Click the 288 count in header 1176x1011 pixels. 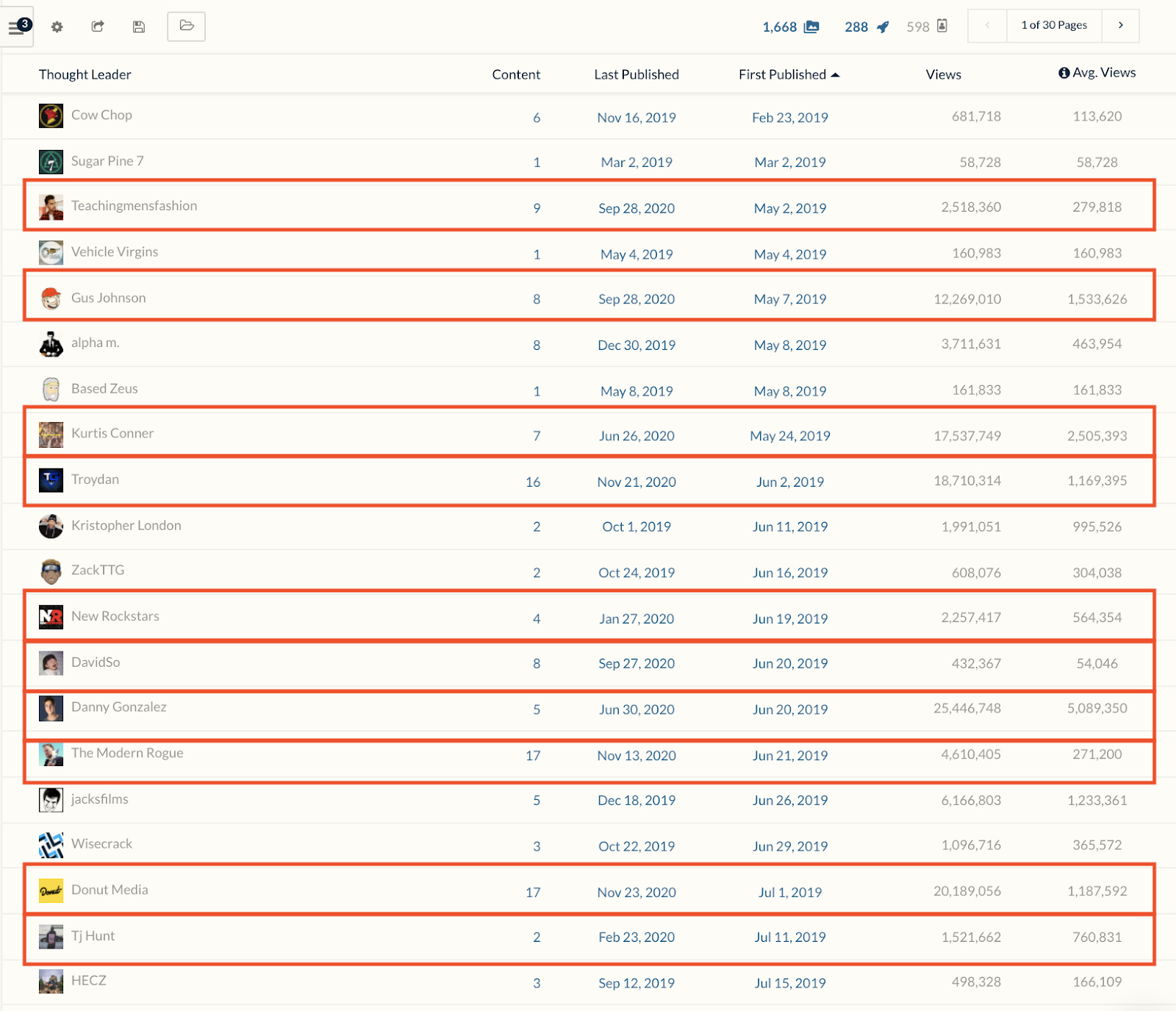click(856, 27)
